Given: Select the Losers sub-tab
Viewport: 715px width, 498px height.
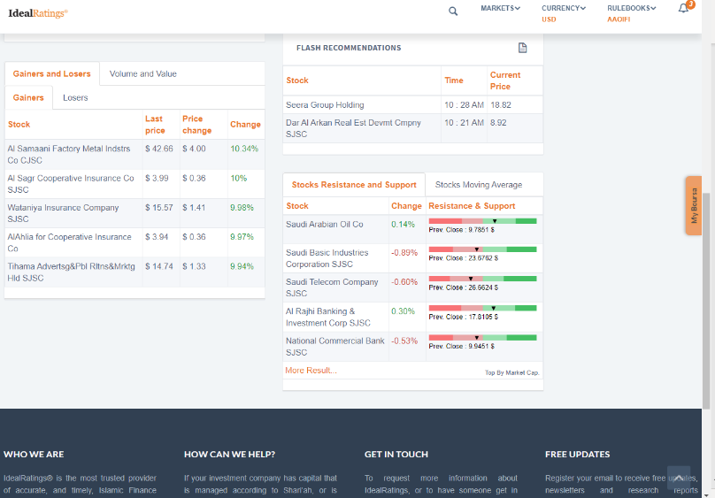Looking at the screenshot, I should pos(75,98).
